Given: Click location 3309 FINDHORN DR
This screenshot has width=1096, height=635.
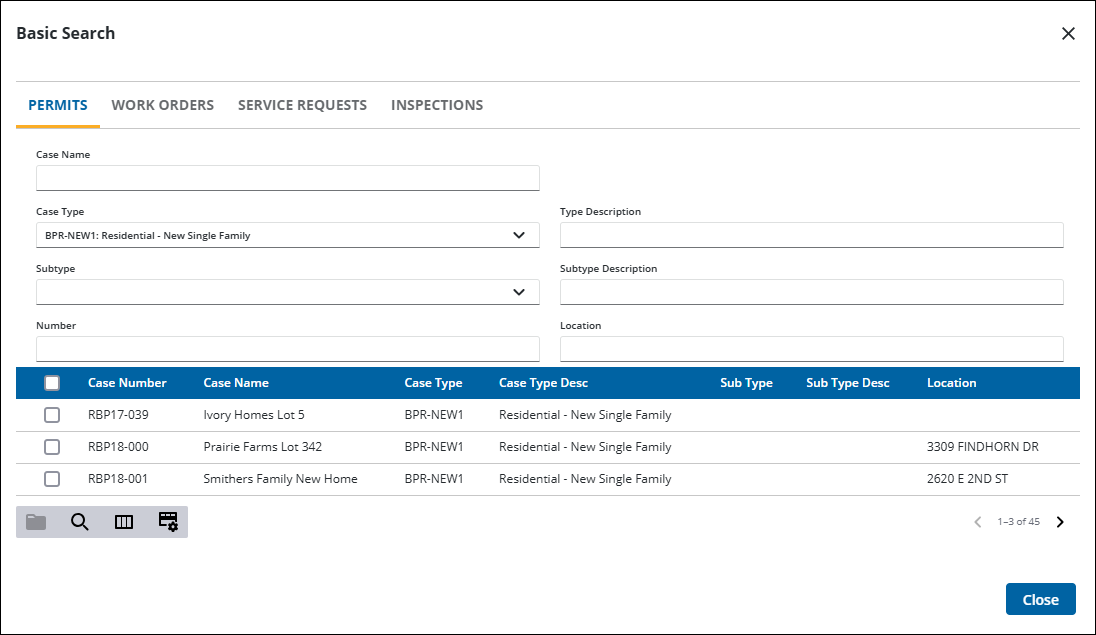Looking at the screenshot, I should pos(983,447).
